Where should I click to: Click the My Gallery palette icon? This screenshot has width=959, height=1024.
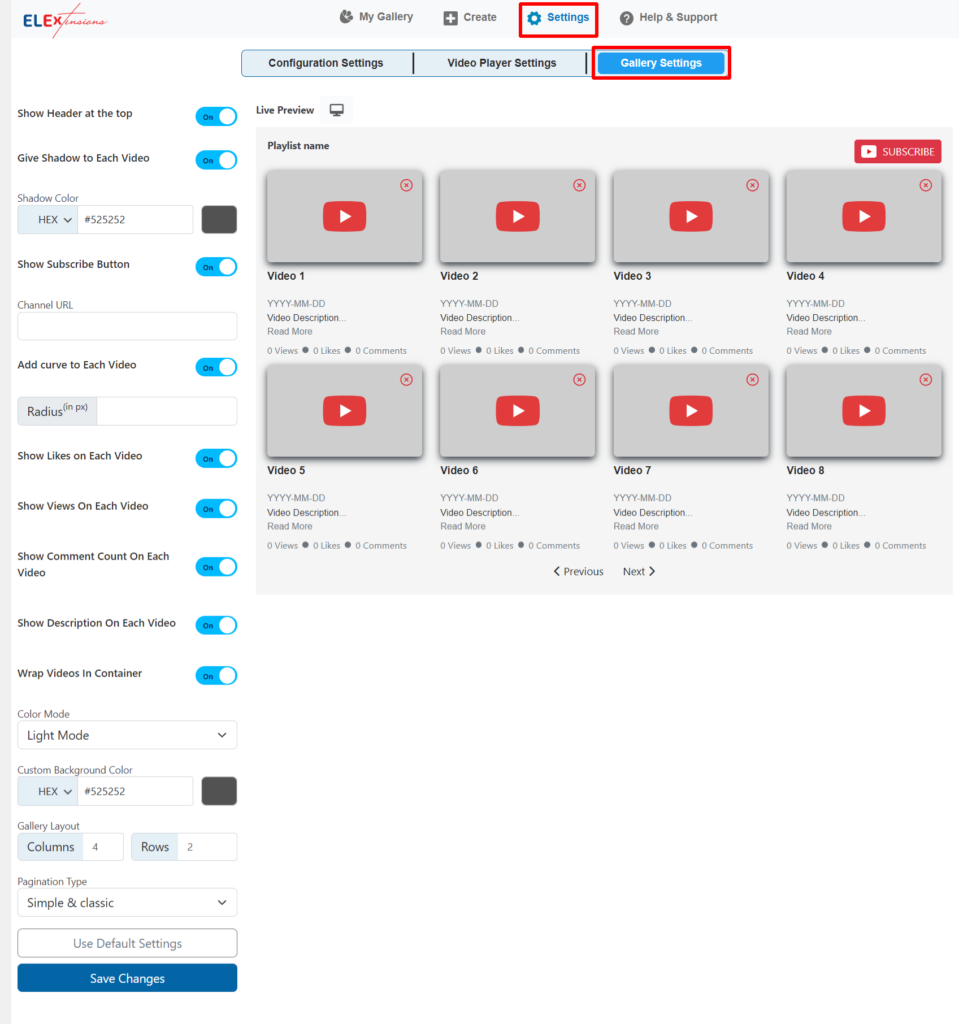pos(346,17)
